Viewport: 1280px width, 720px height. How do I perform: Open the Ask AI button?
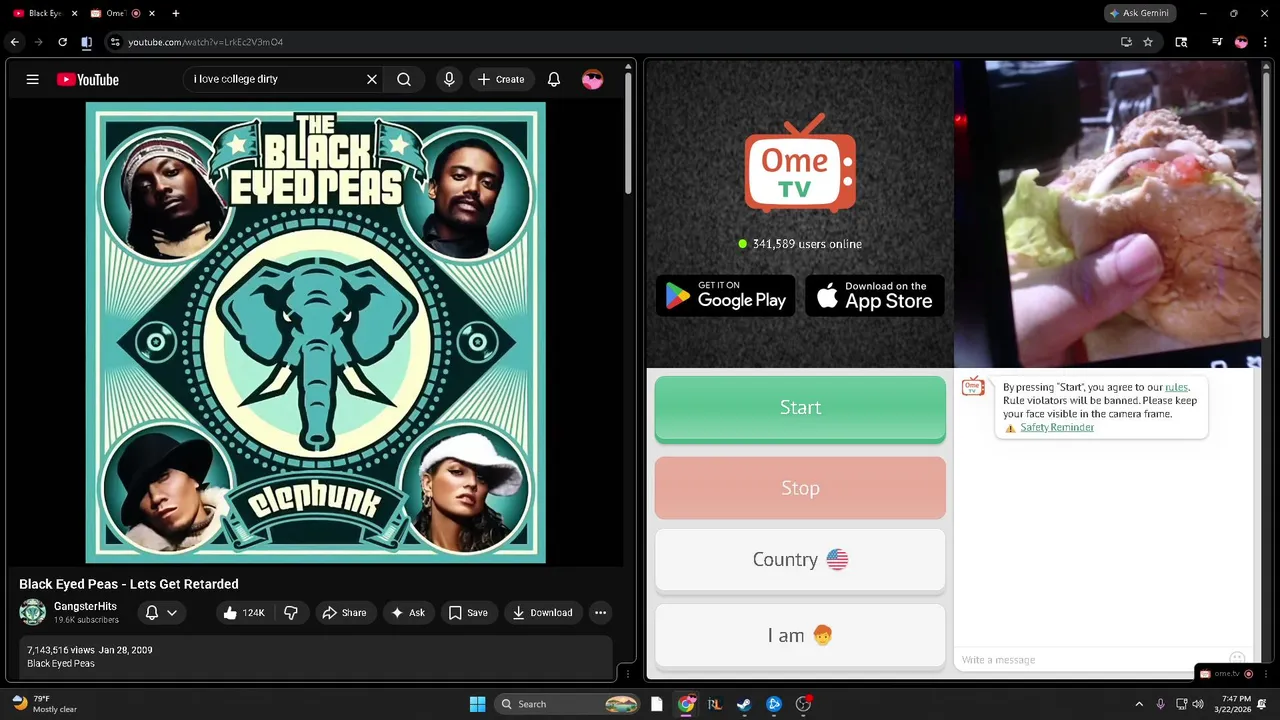(x=408, y=612)
